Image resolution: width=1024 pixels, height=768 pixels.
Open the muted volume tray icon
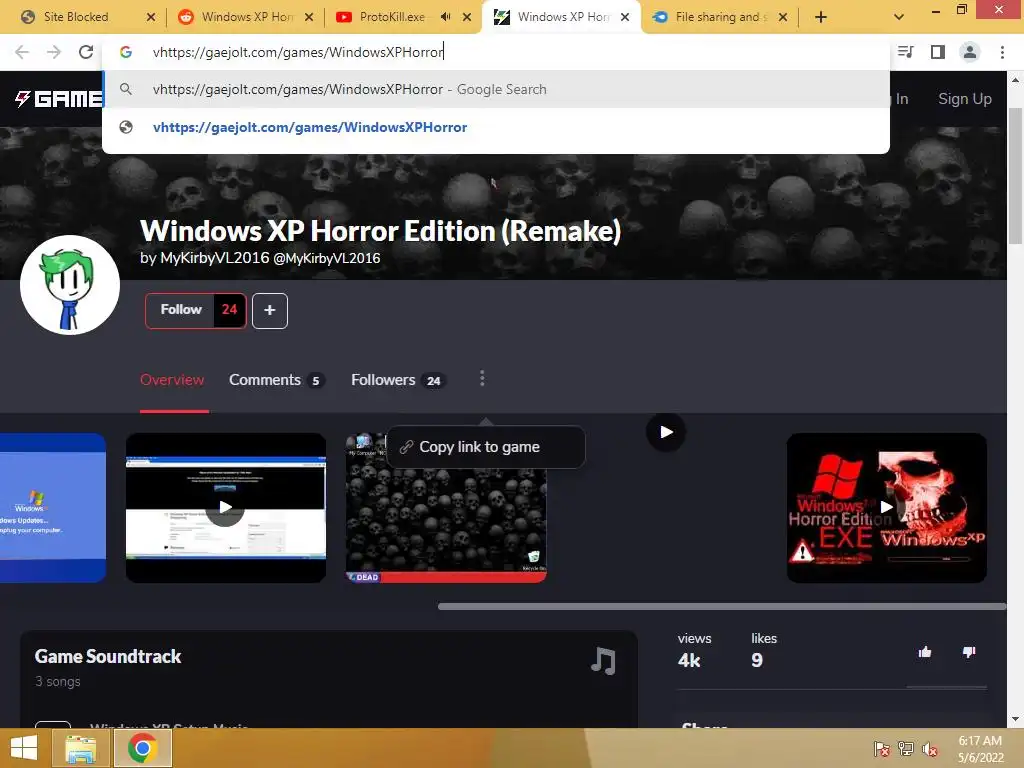(930, 749)
